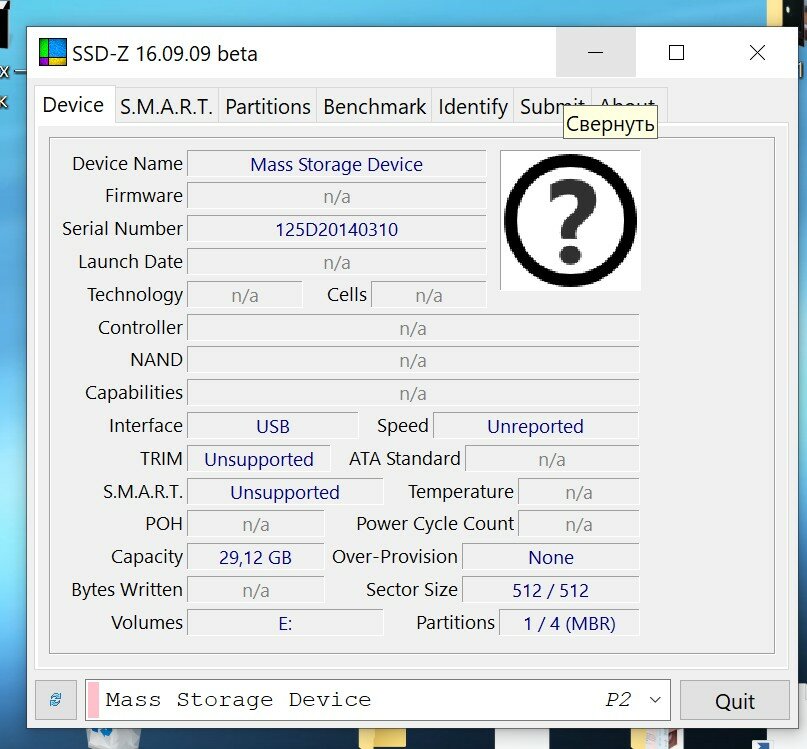Click the Power Cycle Count n/a field

click(x=578, y=525)
